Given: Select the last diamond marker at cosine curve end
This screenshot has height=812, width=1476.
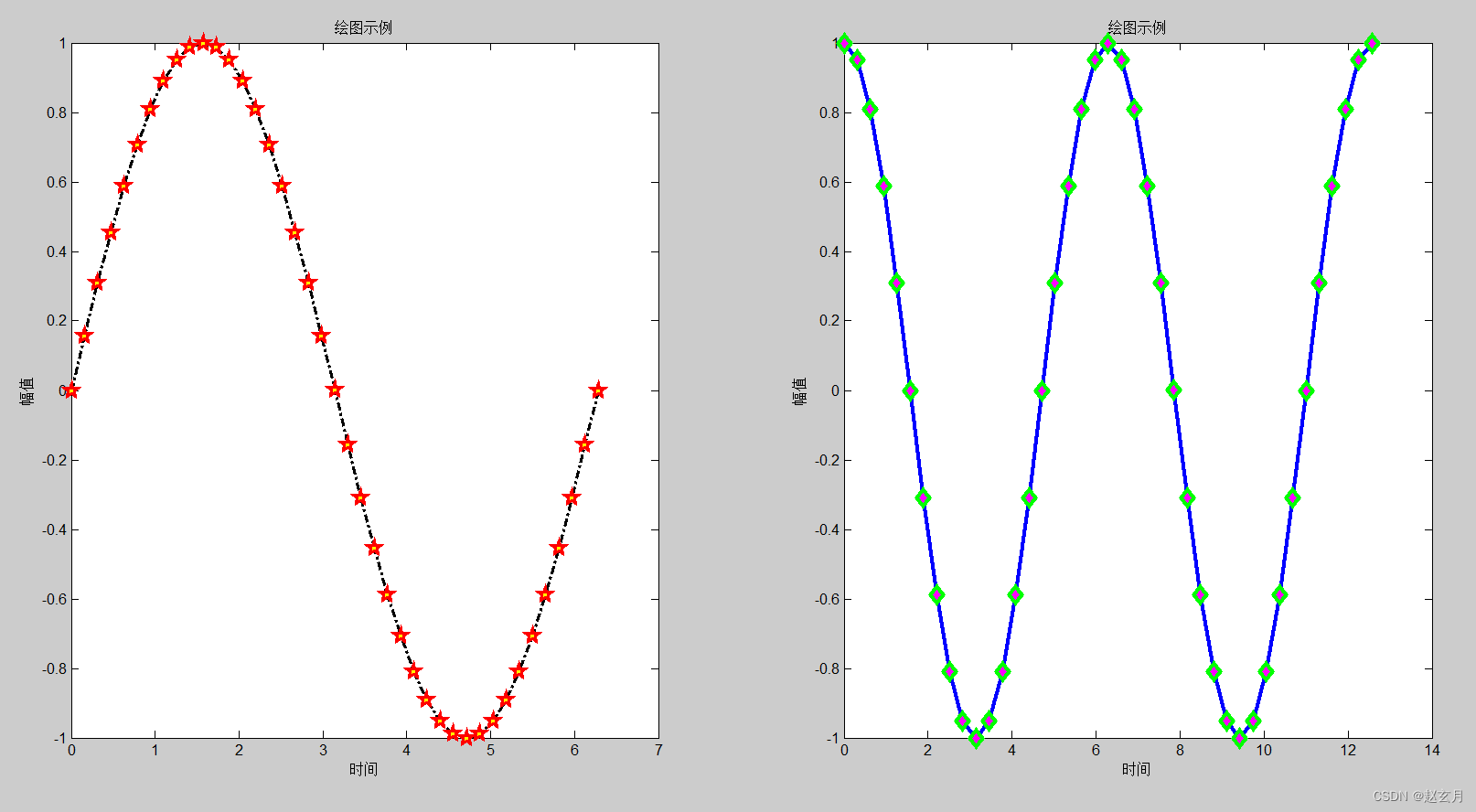Looking at the screenshot, I should [1372, 43].
